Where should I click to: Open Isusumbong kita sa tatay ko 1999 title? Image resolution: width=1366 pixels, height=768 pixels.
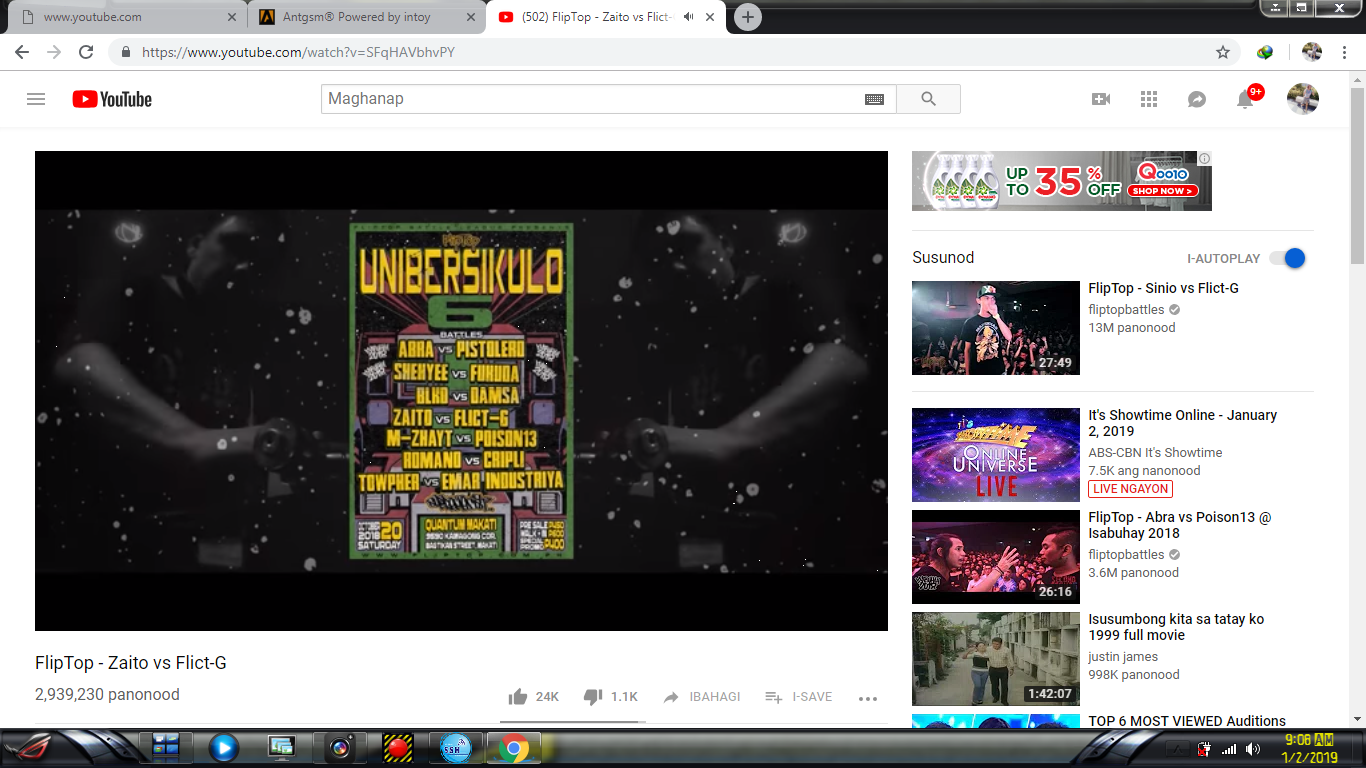(x=1176, y=627)
